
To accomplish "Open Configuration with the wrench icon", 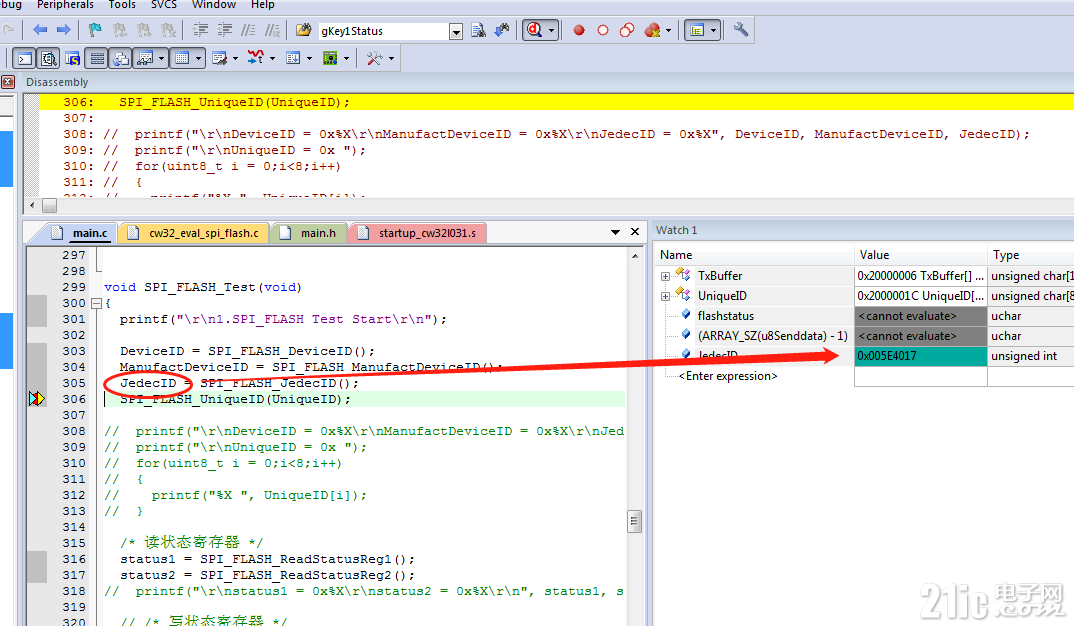I will tap(740, 29).
